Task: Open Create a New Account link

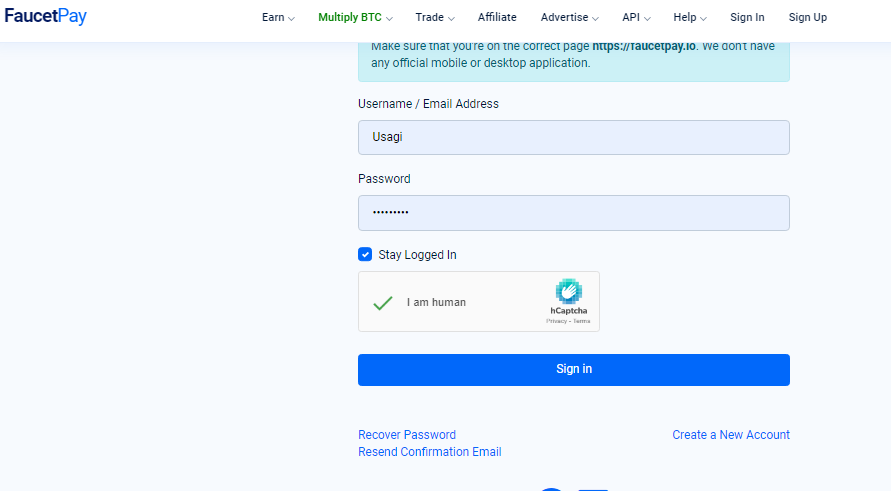Action: (731, 435)
